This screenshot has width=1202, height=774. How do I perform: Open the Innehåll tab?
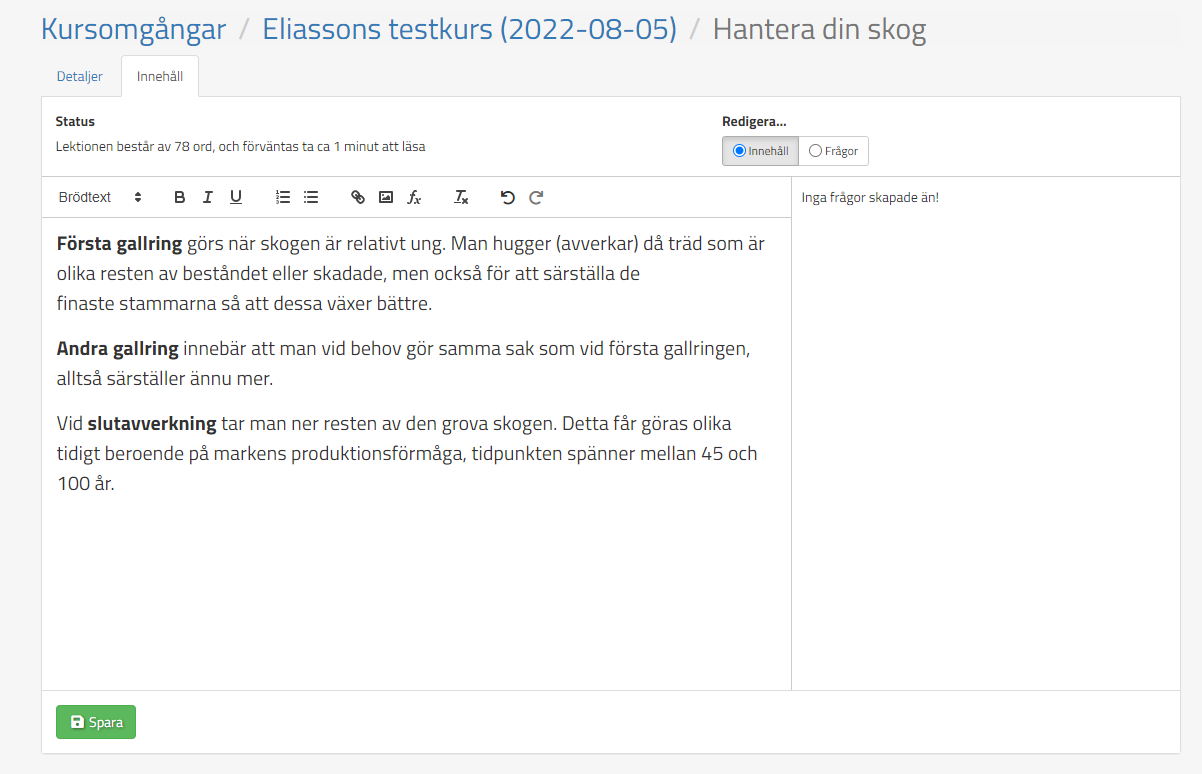pos(160,76)
